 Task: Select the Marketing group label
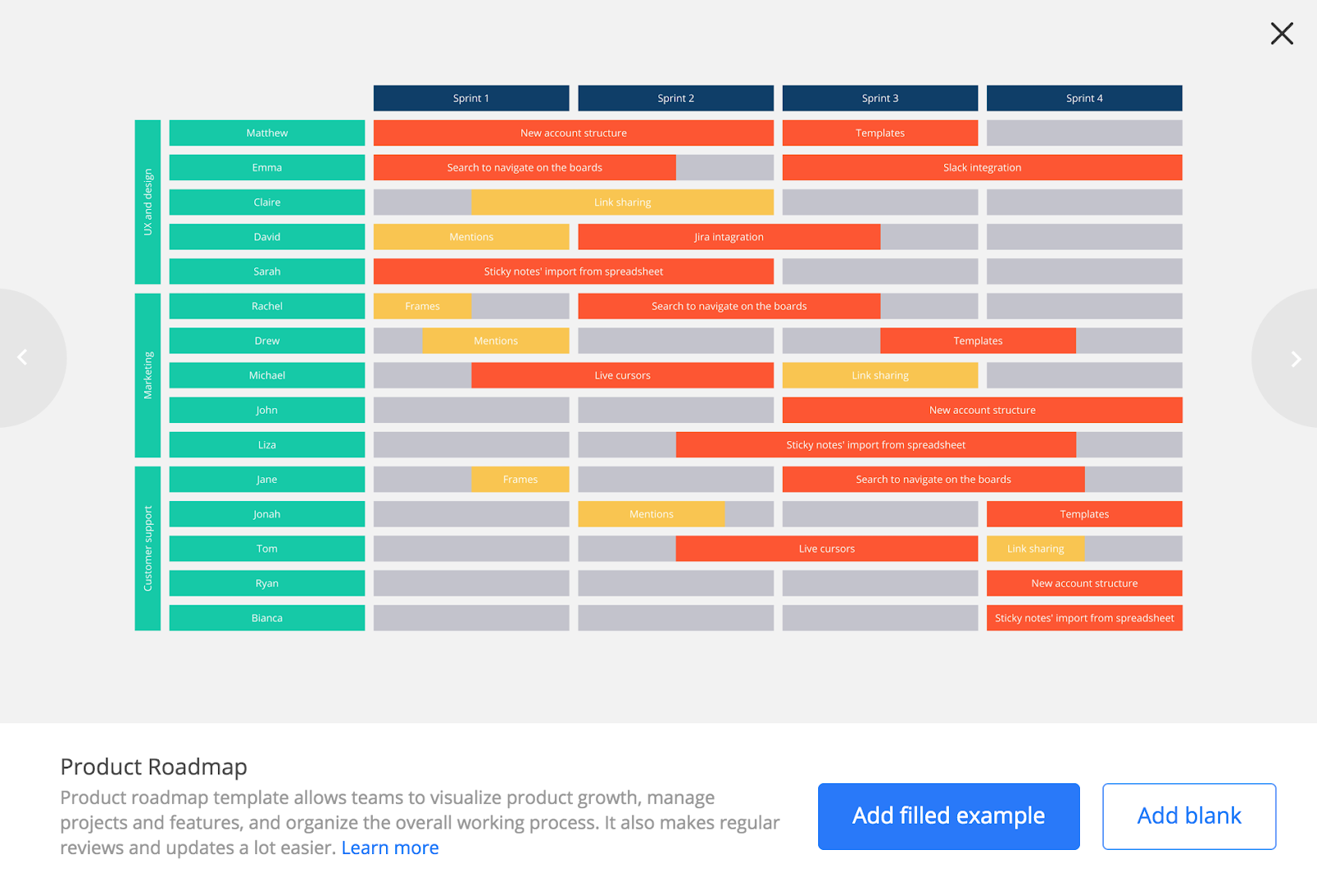[147, 375]
